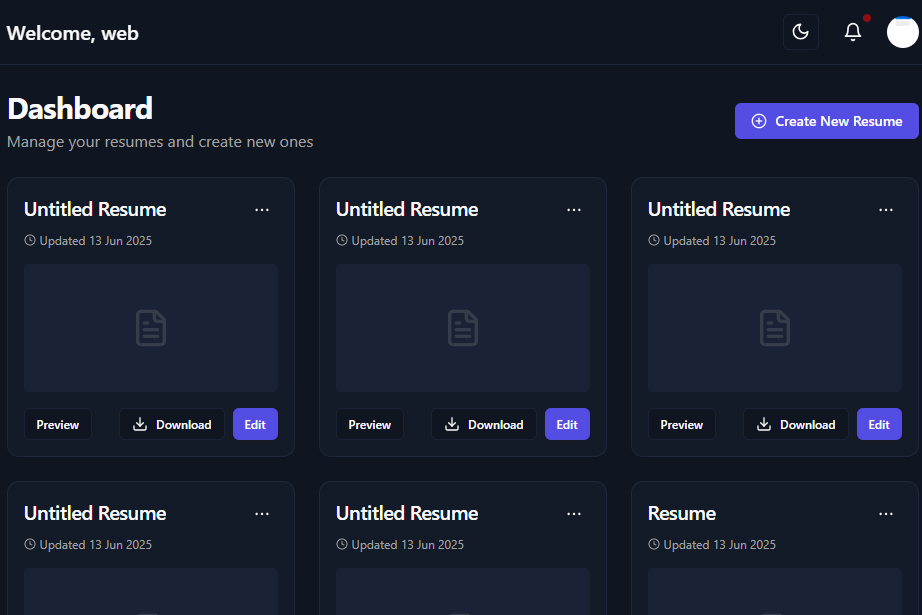Open options menu on bottom-left Untitled Resume card
Image resolution: width=922 pixels, height=615 pixels.
pyautogui.click(x=262, y=514)
